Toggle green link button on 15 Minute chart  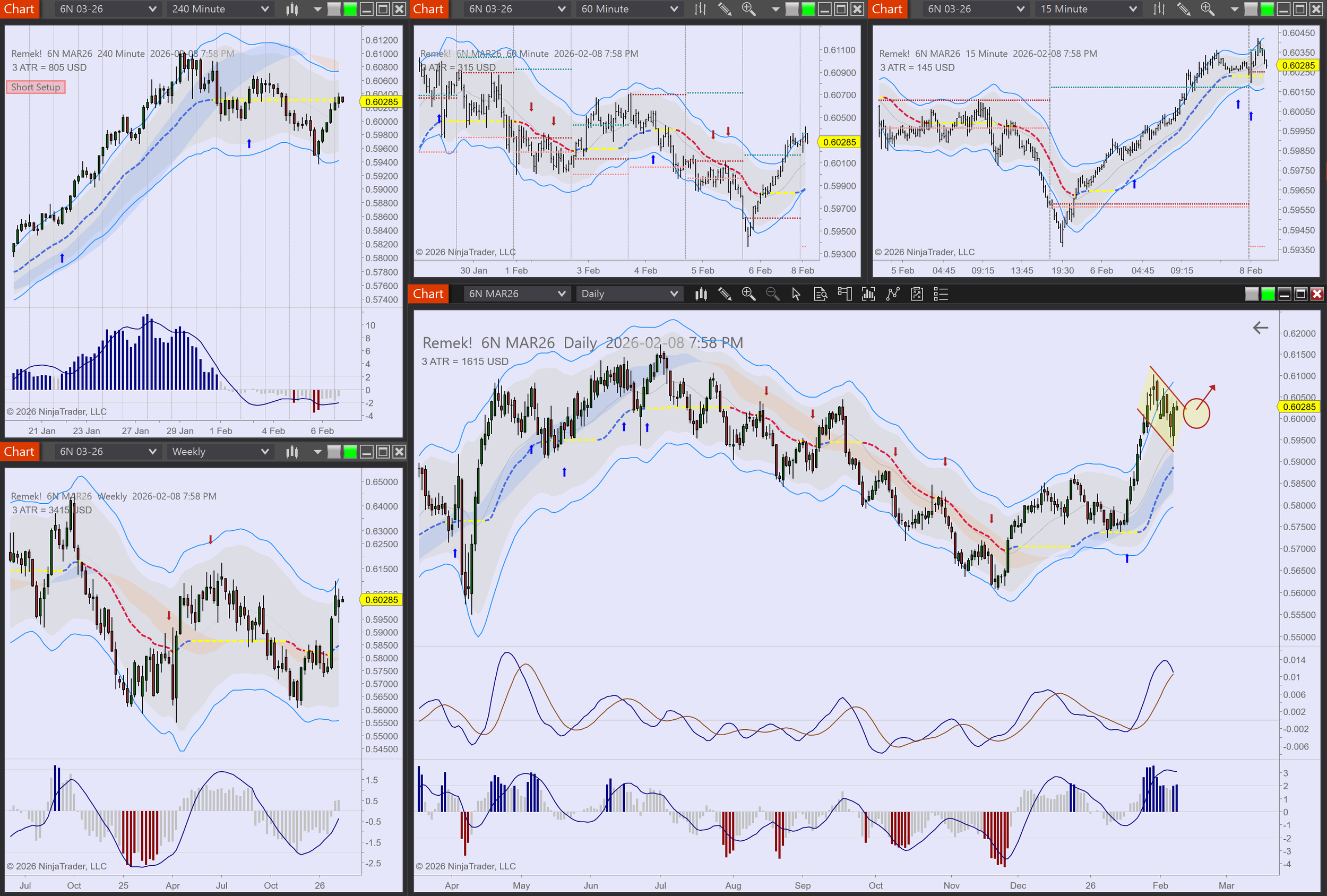[1266, 9]
